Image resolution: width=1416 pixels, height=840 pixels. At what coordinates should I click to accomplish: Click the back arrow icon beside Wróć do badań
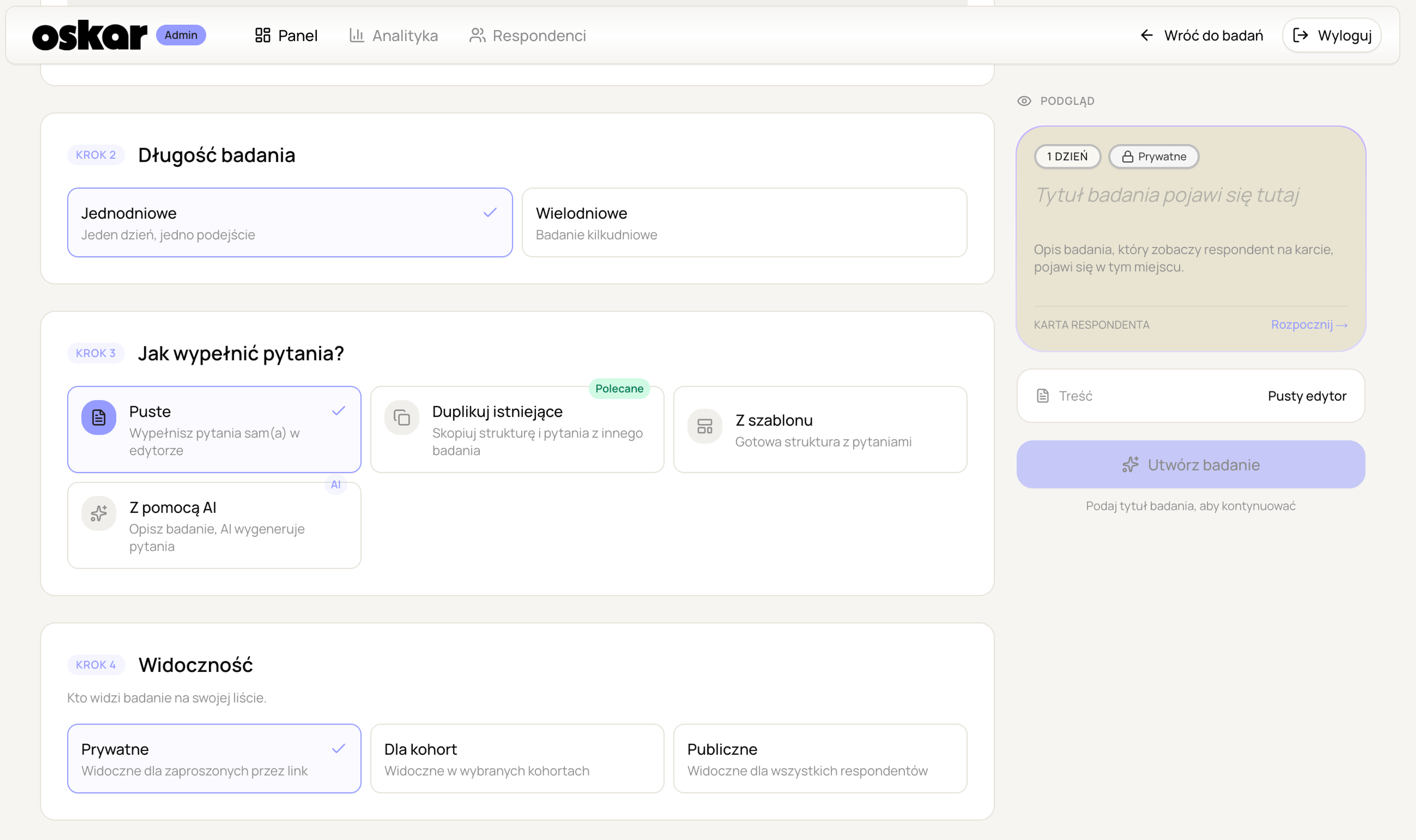(x=1146, y=35)
